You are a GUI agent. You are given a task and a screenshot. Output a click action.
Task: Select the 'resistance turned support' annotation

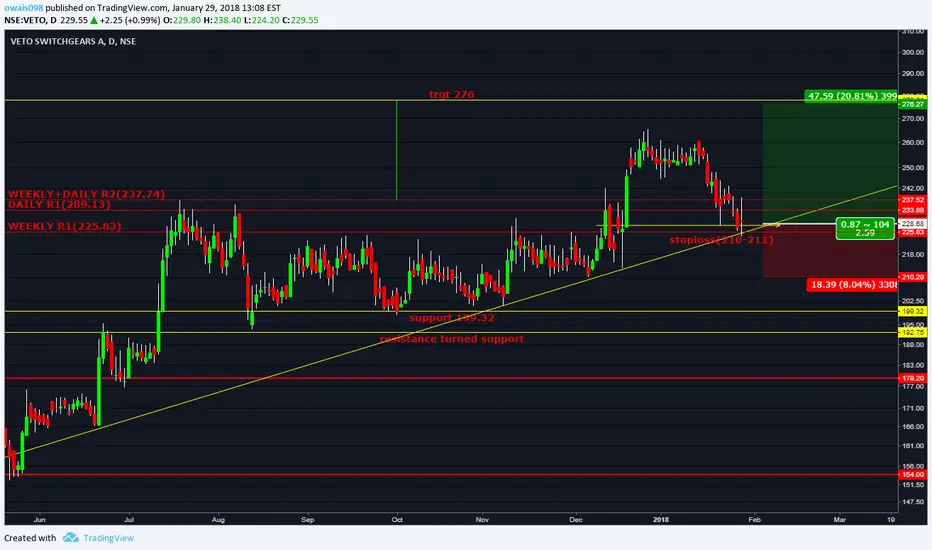(452, 338)
